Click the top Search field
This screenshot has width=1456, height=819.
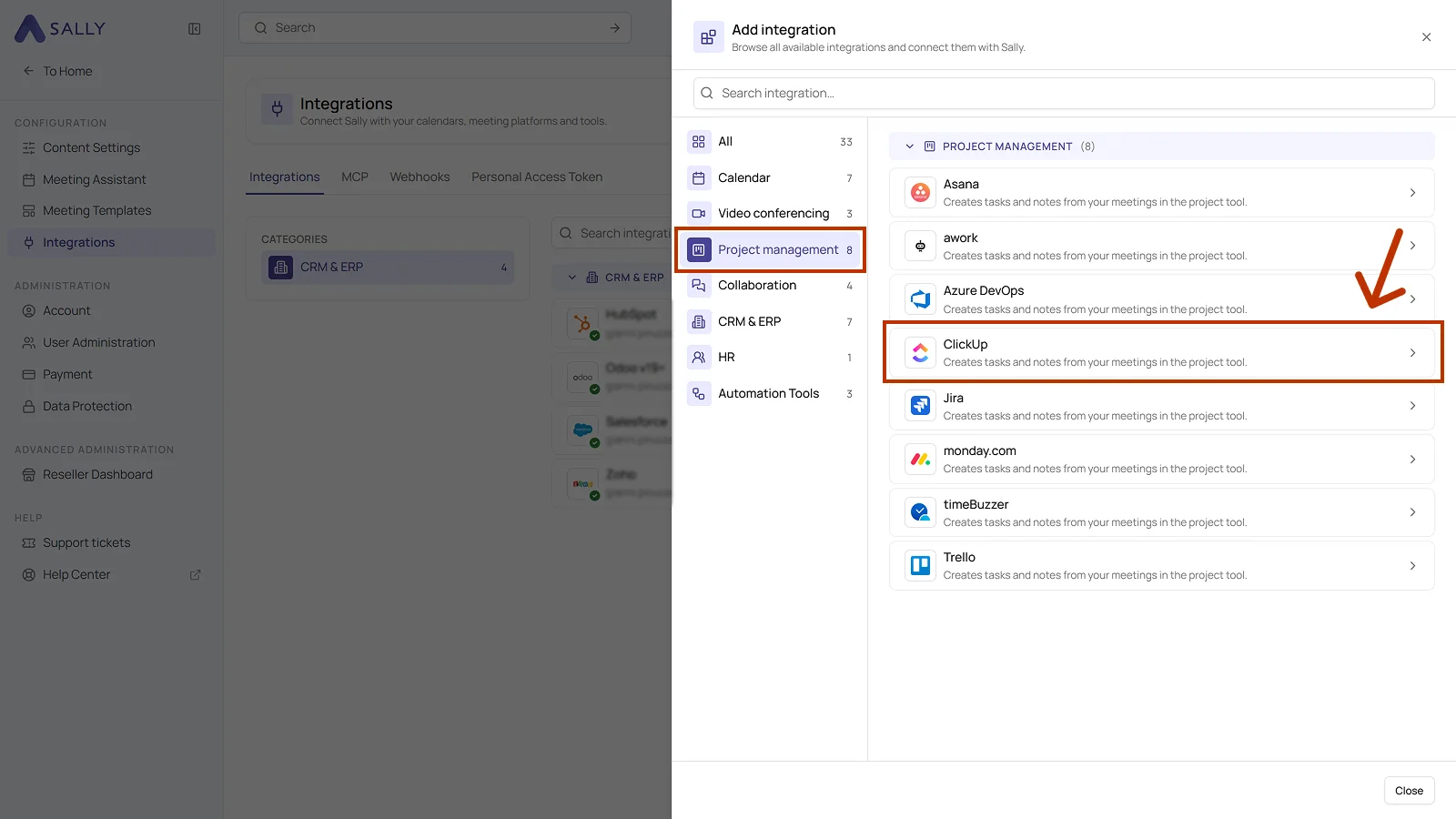point(435,27)
